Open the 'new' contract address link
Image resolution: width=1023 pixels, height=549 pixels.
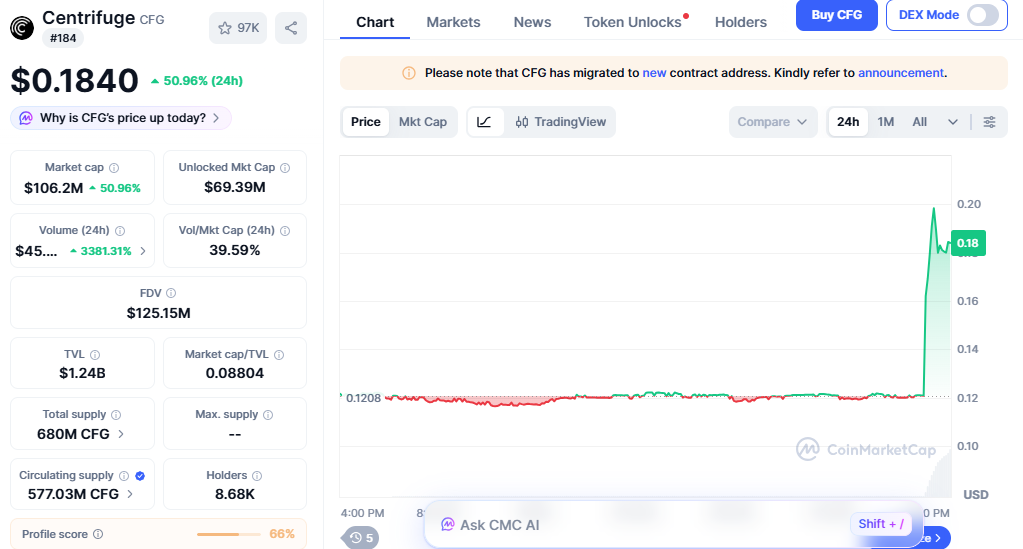[654, 73]
